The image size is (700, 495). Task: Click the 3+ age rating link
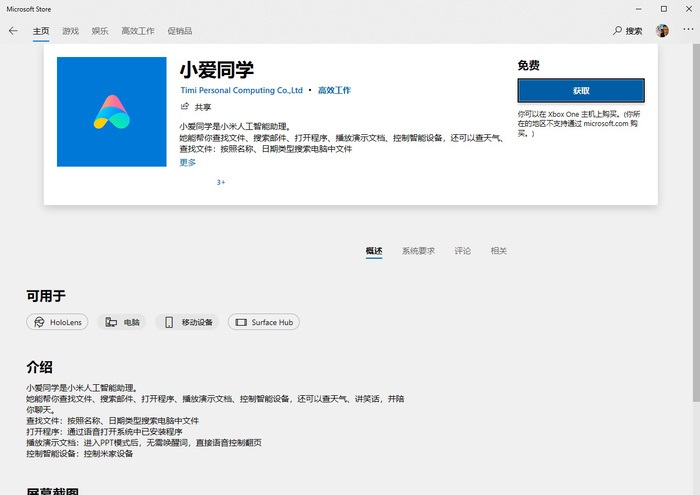221,183
